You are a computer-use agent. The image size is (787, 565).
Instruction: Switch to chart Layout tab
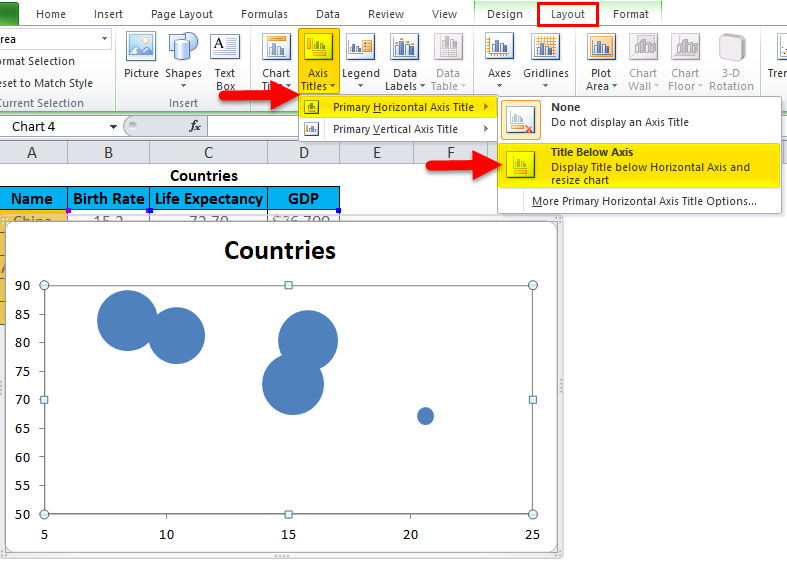click(568, 14)
